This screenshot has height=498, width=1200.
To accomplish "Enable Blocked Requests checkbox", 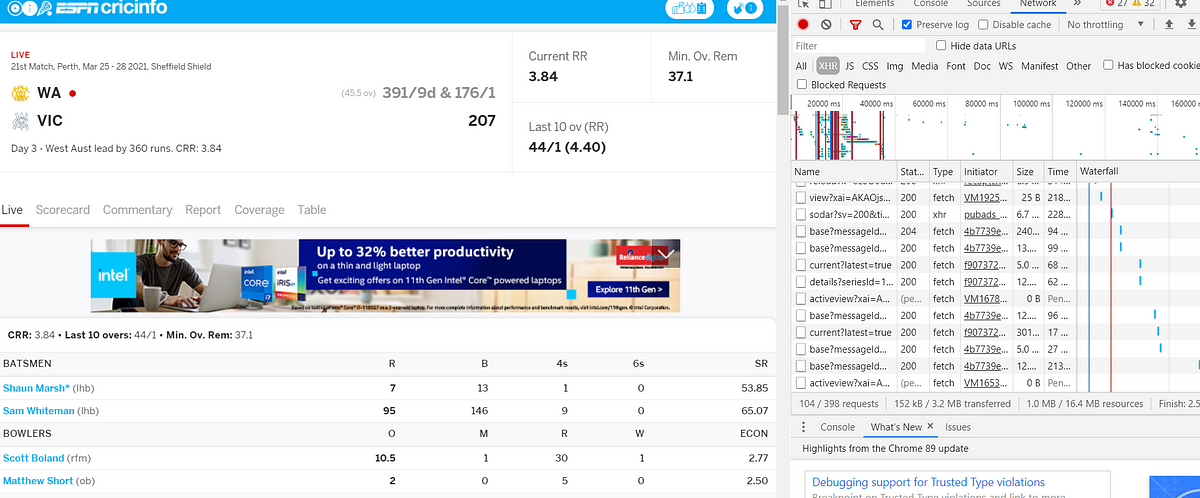I will [803, 85].
